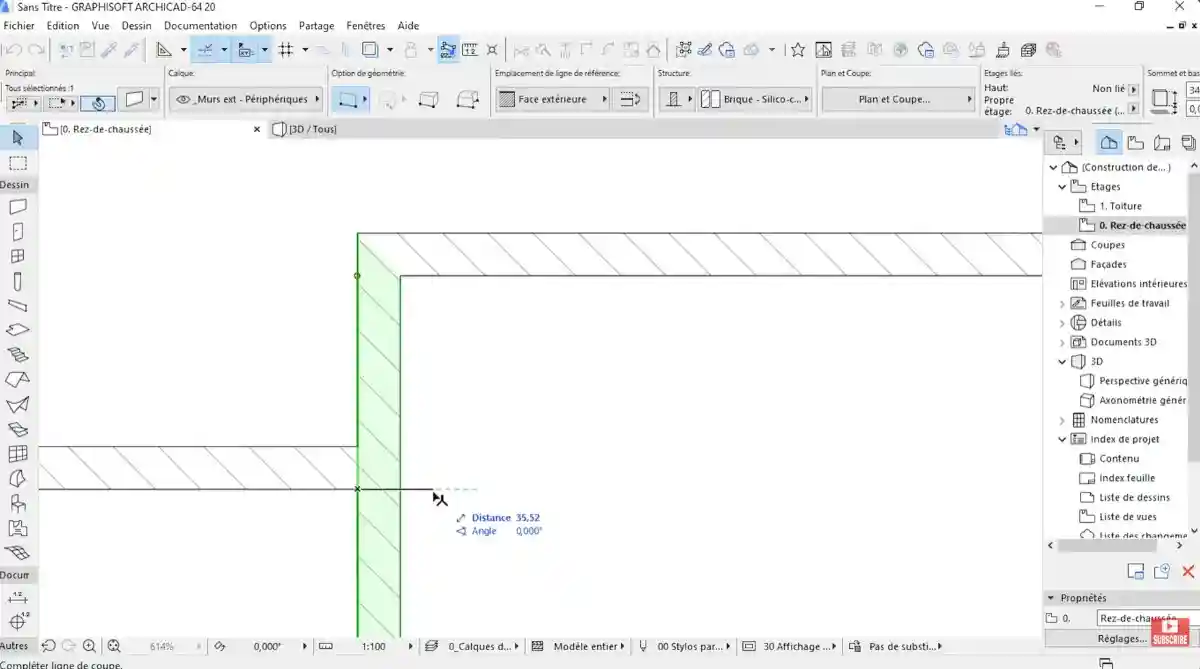Viewport: 1200px width, 669px height.
Task: Activate the Beam tool
Action: click(18, 306)
